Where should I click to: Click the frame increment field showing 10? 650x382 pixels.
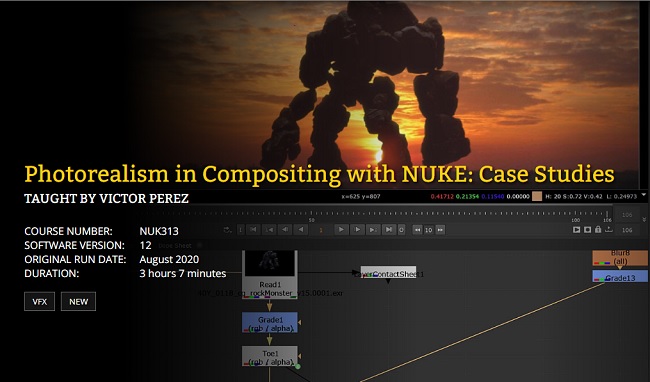pos(429,230)
